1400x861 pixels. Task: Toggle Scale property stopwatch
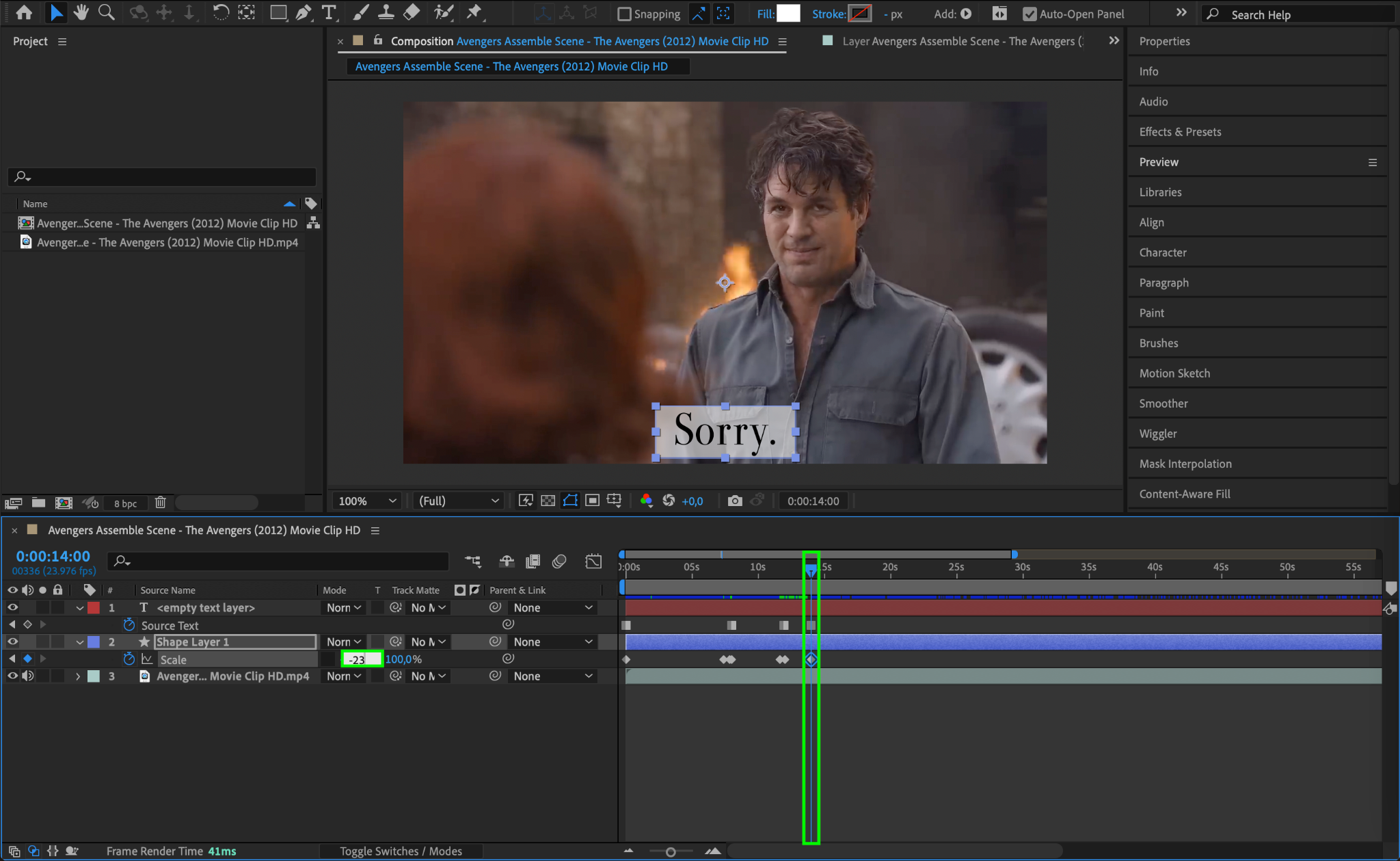coord(129,659)
